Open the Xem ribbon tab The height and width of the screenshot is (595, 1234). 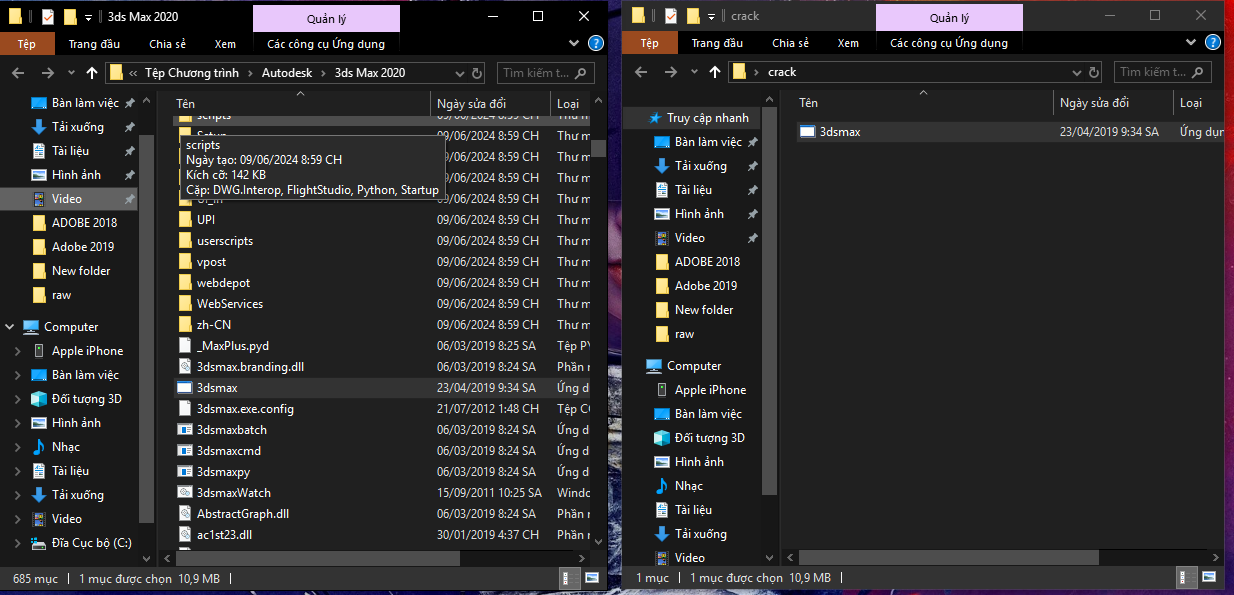[x=225, y=43]
